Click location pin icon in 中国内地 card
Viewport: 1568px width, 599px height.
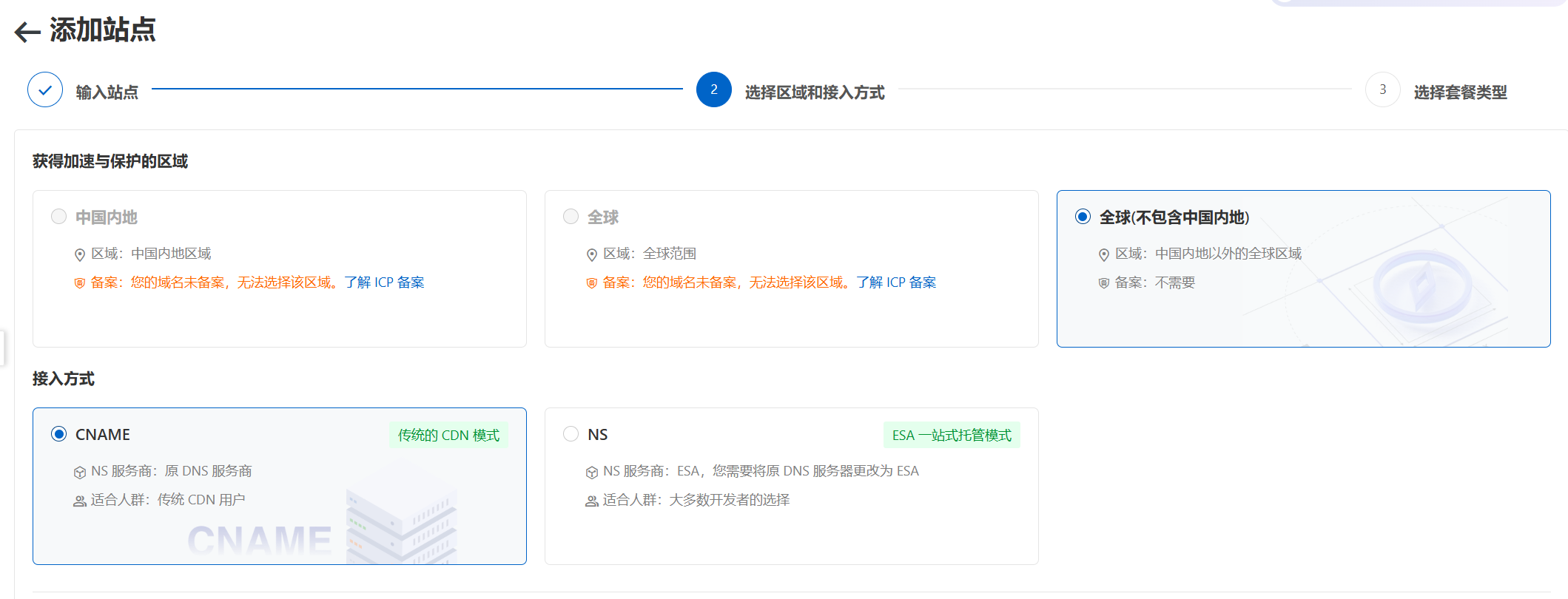pyautogui.click(x=80, y=255)
